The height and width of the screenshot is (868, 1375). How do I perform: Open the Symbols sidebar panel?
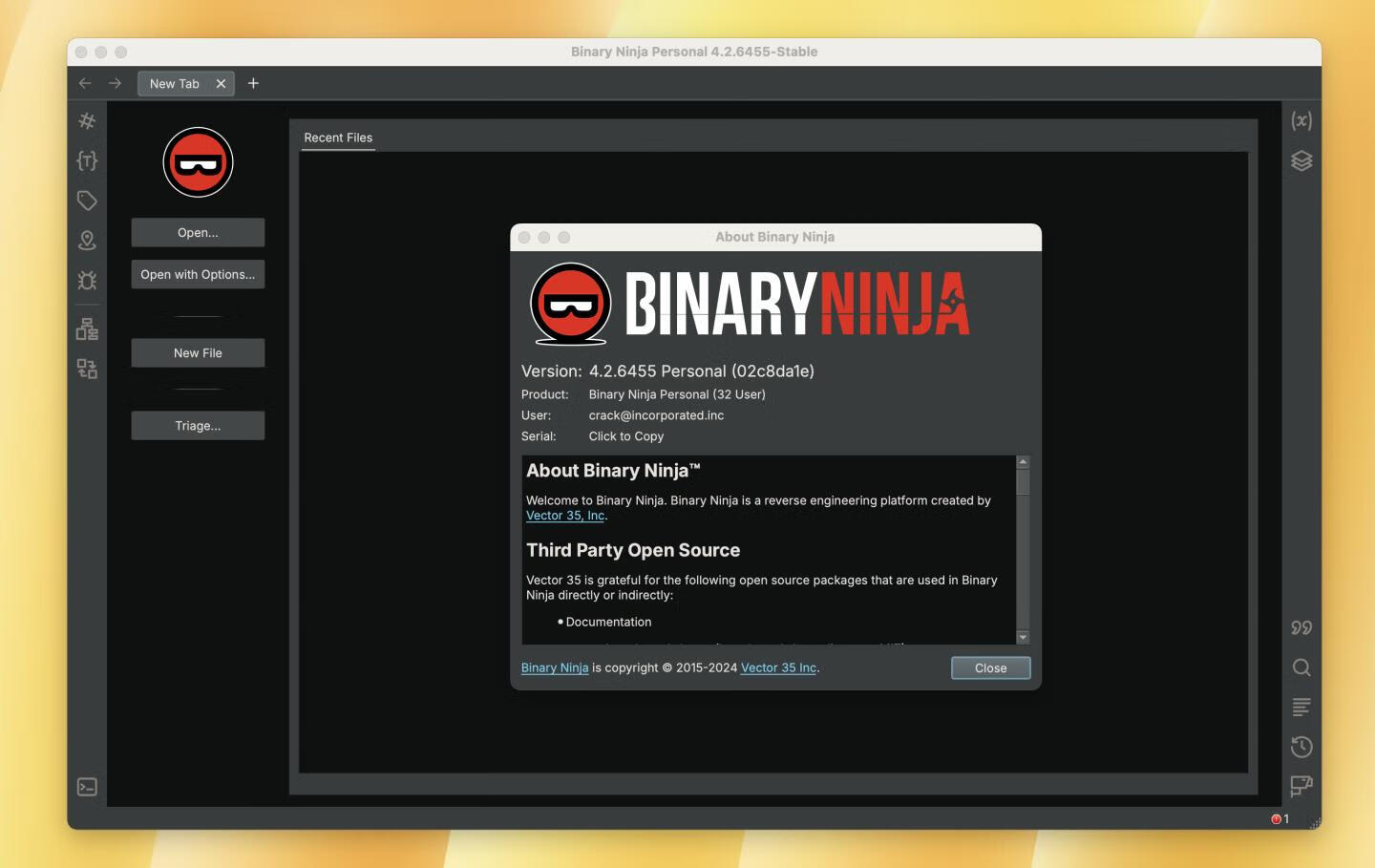(87, 121)
